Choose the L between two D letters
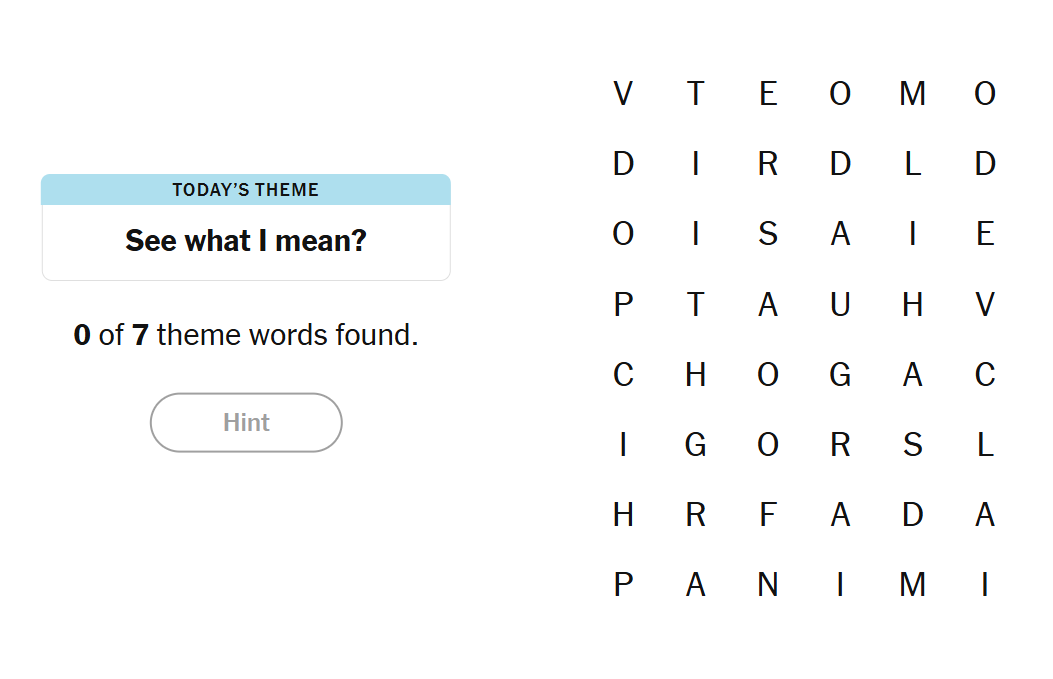 tap(912, 164)
